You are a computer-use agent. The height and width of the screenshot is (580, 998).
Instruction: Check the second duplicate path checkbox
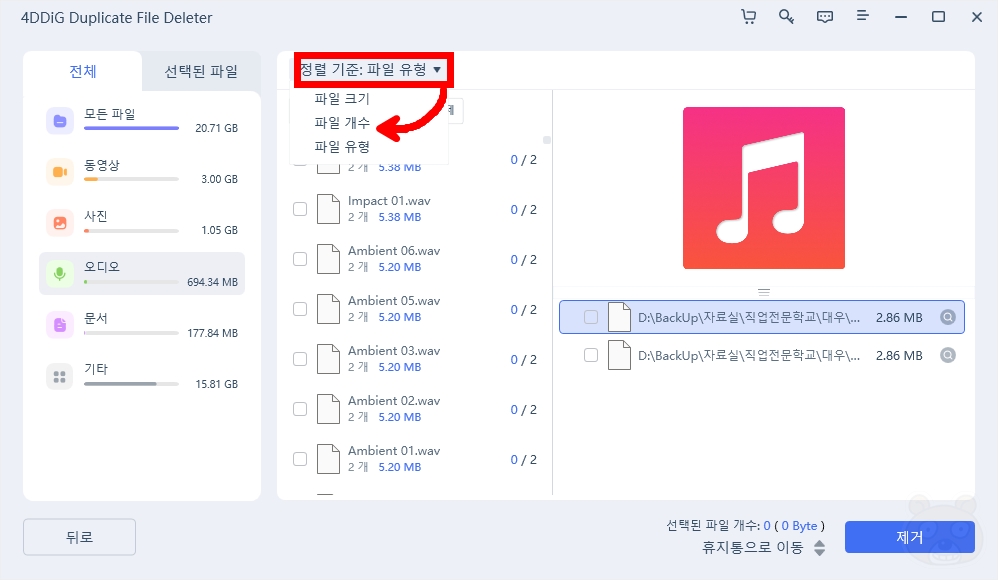click(x=591, y=355)
